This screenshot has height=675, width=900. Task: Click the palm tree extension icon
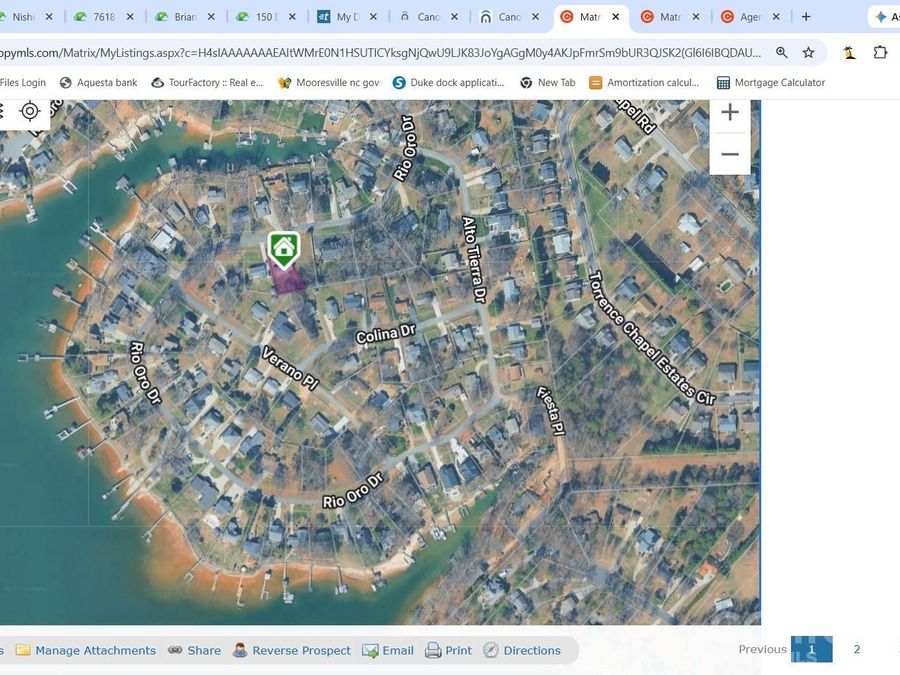849,53
